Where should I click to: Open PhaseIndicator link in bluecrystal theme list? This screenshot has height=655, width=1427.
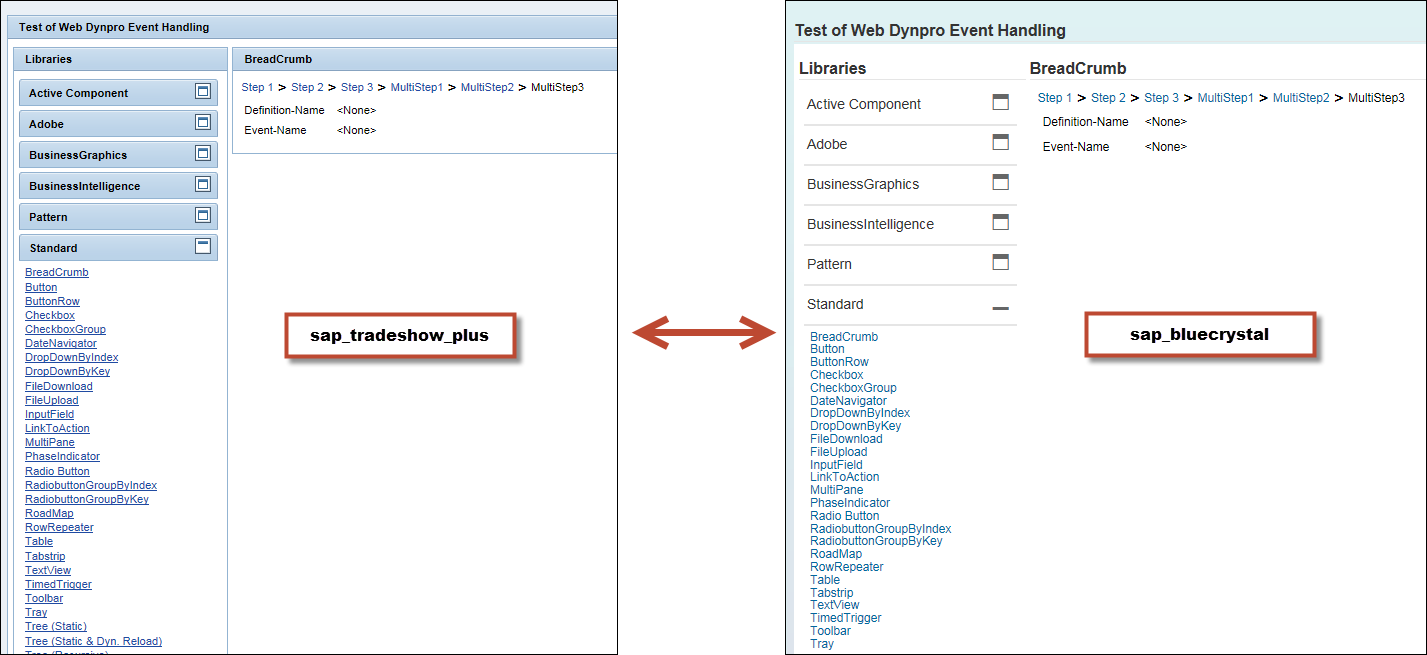click(850, 503)
